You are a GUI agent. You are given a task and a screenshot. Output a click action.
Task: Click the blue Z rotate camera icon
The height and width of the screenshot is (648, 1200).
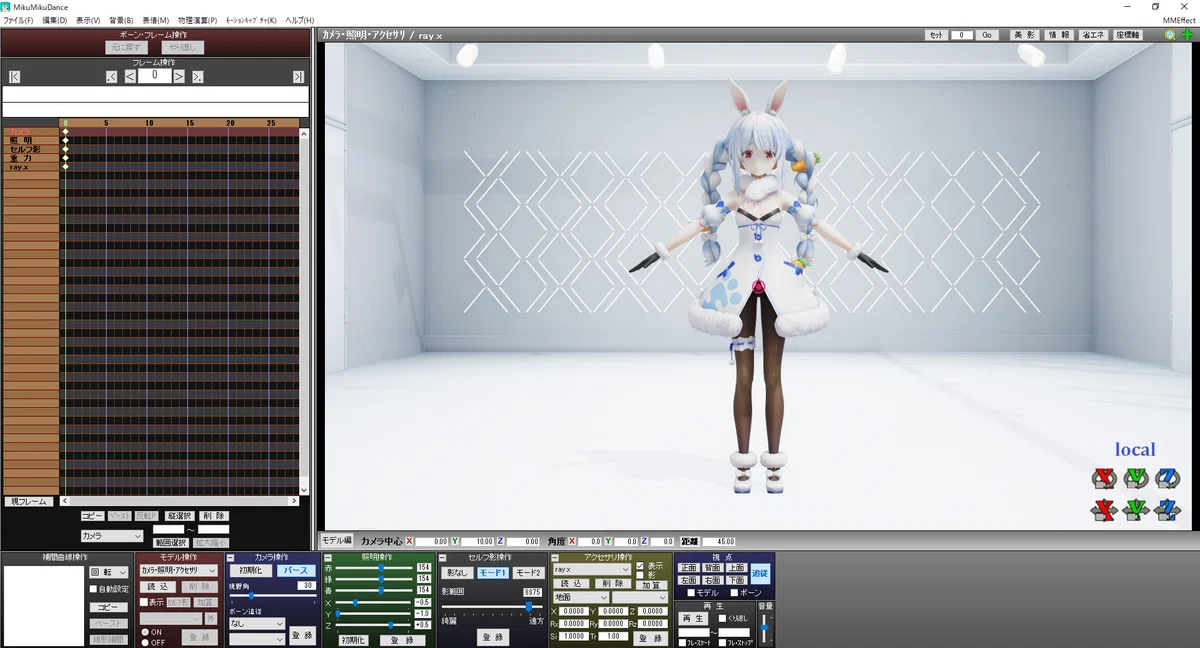point(1167,478)
